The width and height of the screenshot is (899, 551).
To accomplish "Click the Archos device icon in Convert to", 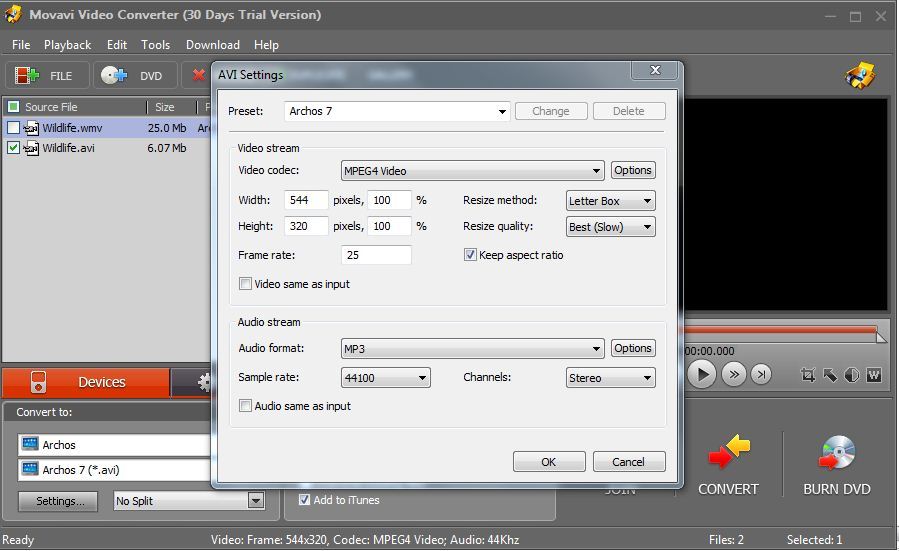I will click(x=30, y=444).
